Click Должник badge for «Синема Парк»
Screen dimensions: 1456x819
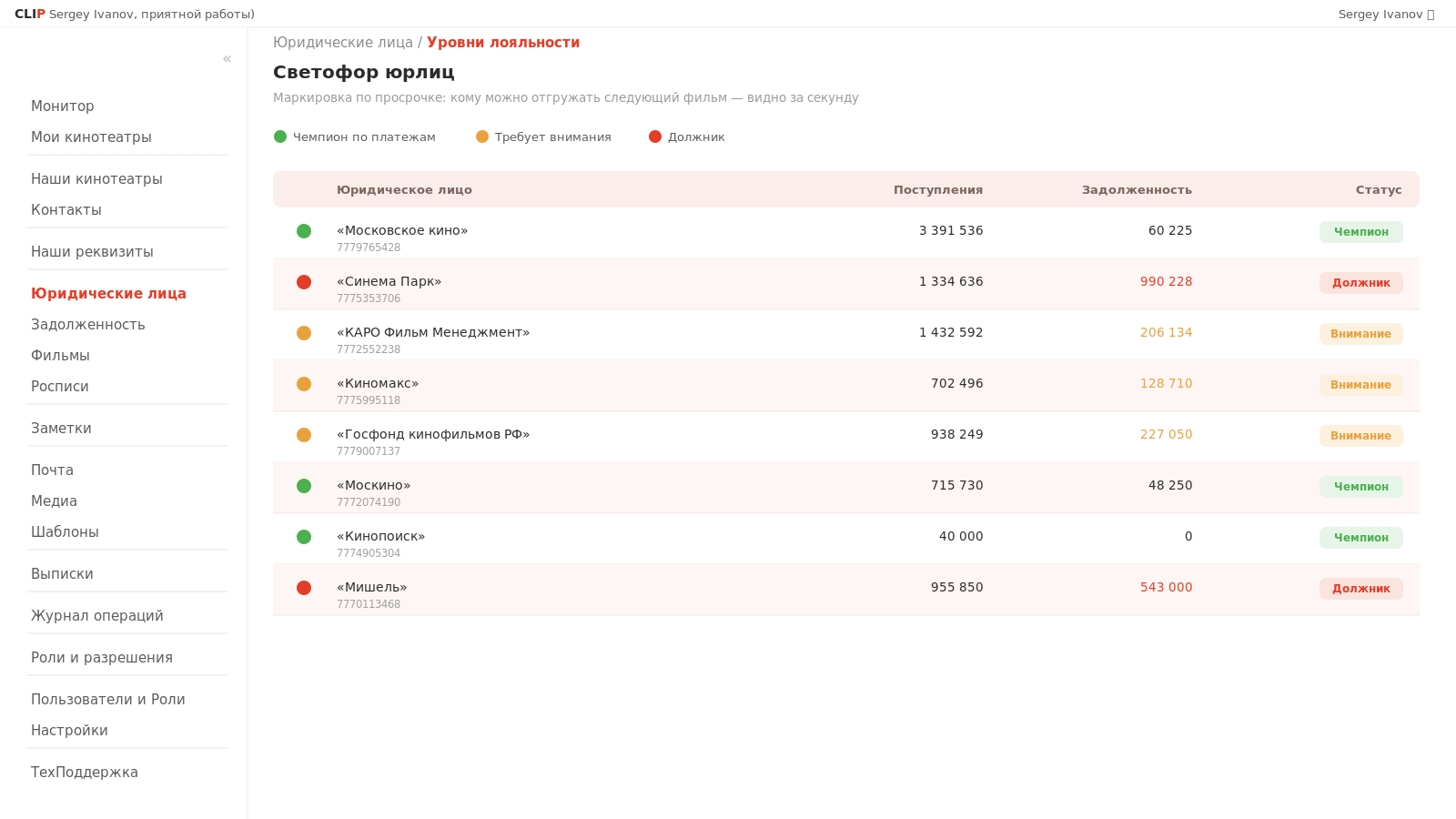click(x=1361, y=283)
